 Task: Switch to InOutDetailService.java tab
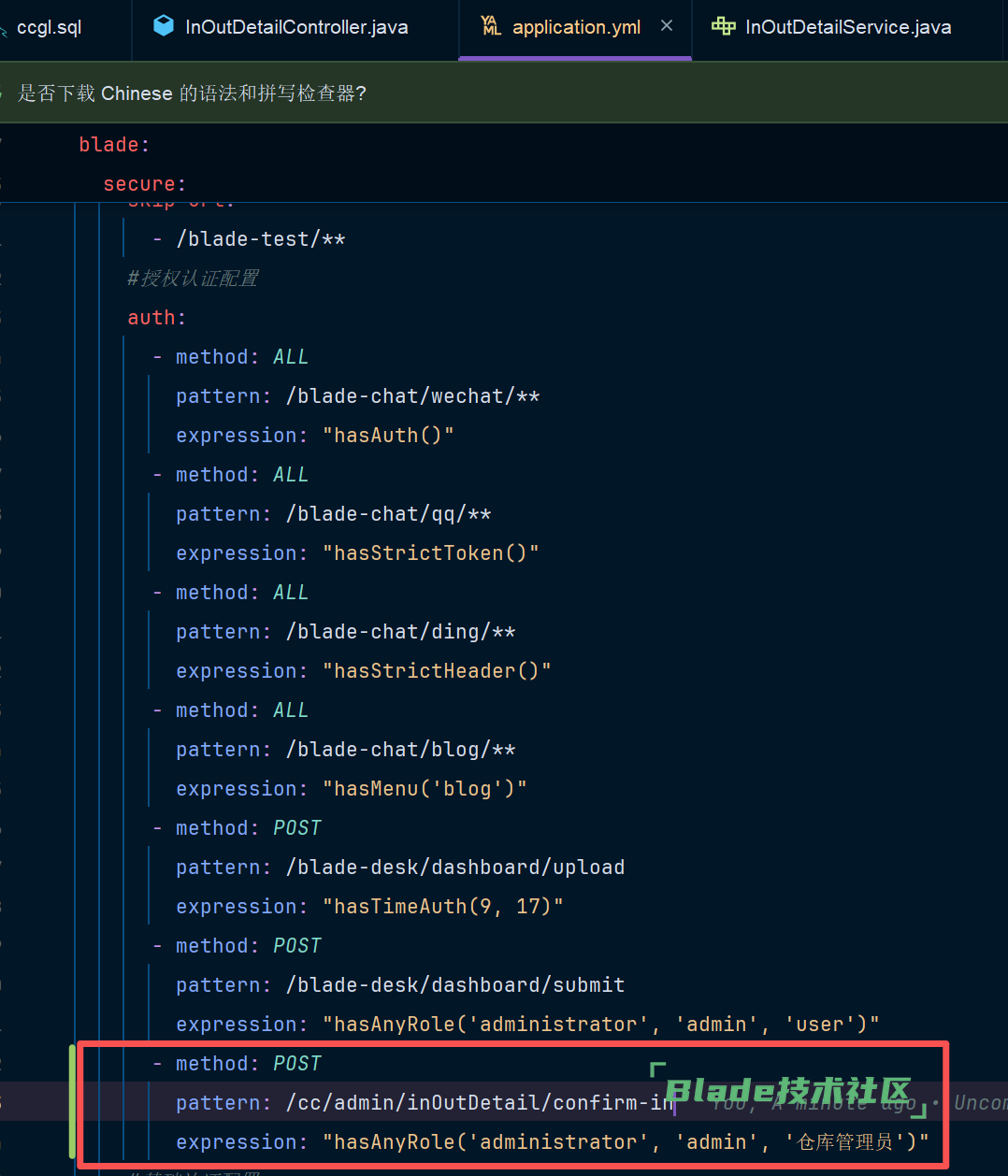coord(847,27)
